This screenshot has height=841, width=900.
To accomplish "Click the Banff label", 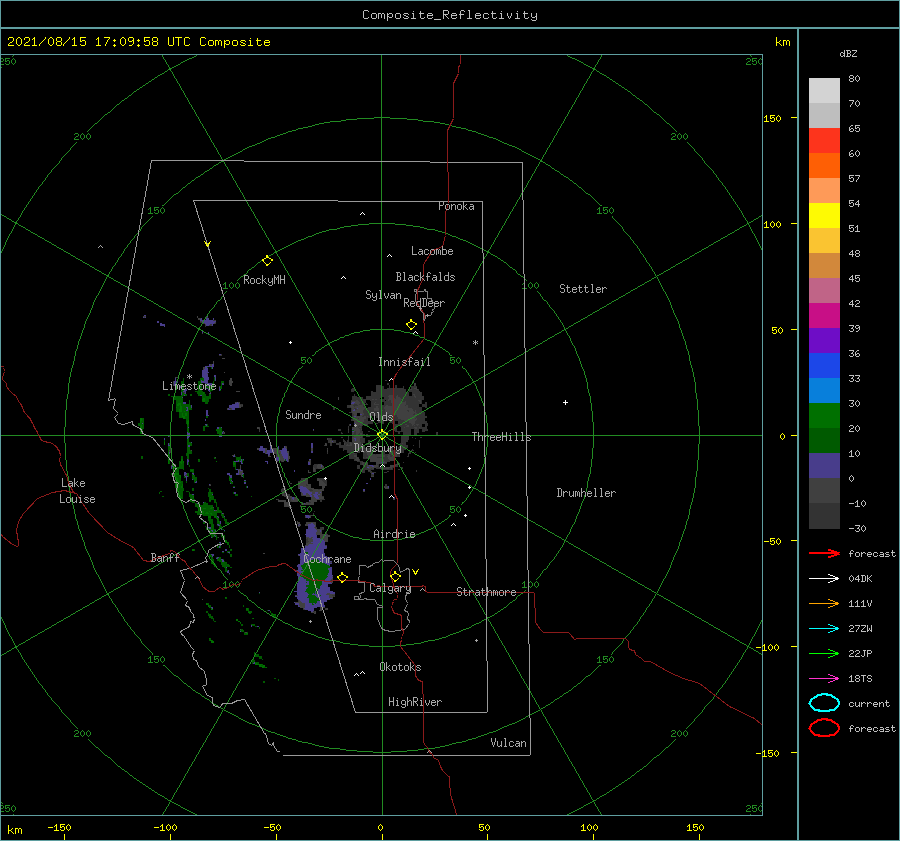I will [x=165, y=557].
